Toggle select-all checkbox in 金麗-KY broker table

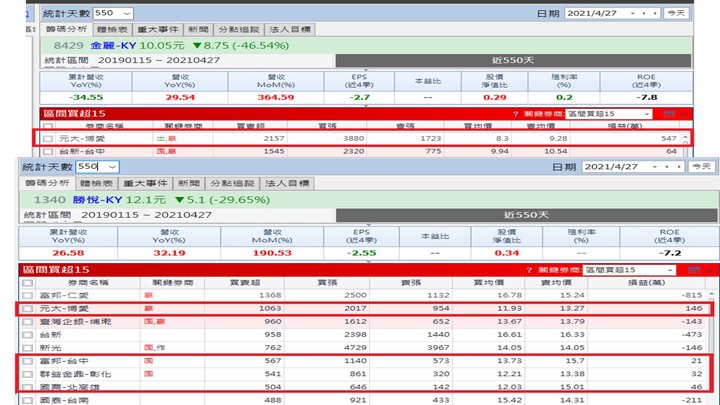coord(48,126)
